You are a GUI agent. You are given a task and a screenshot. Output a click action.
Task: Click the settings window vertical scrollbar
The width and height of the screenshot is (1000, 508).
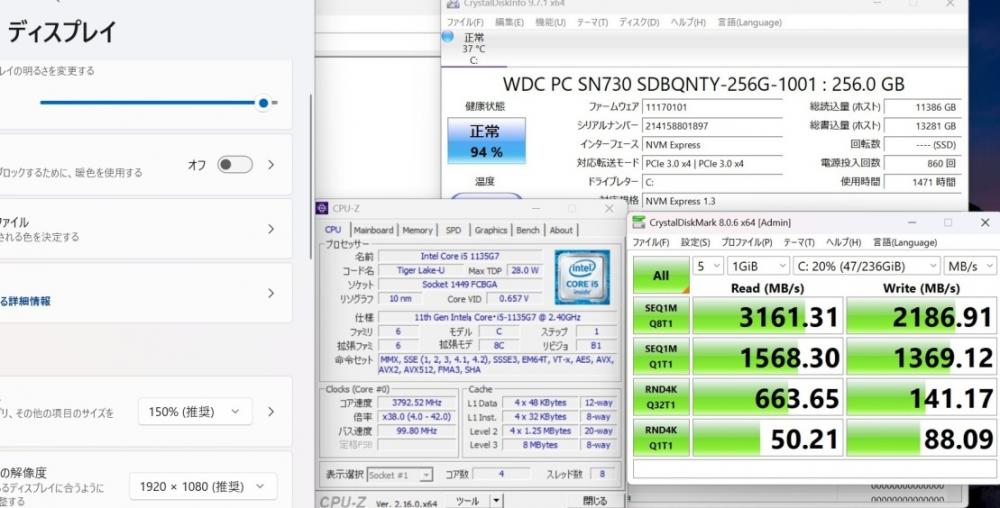click(x=311, y=175)
